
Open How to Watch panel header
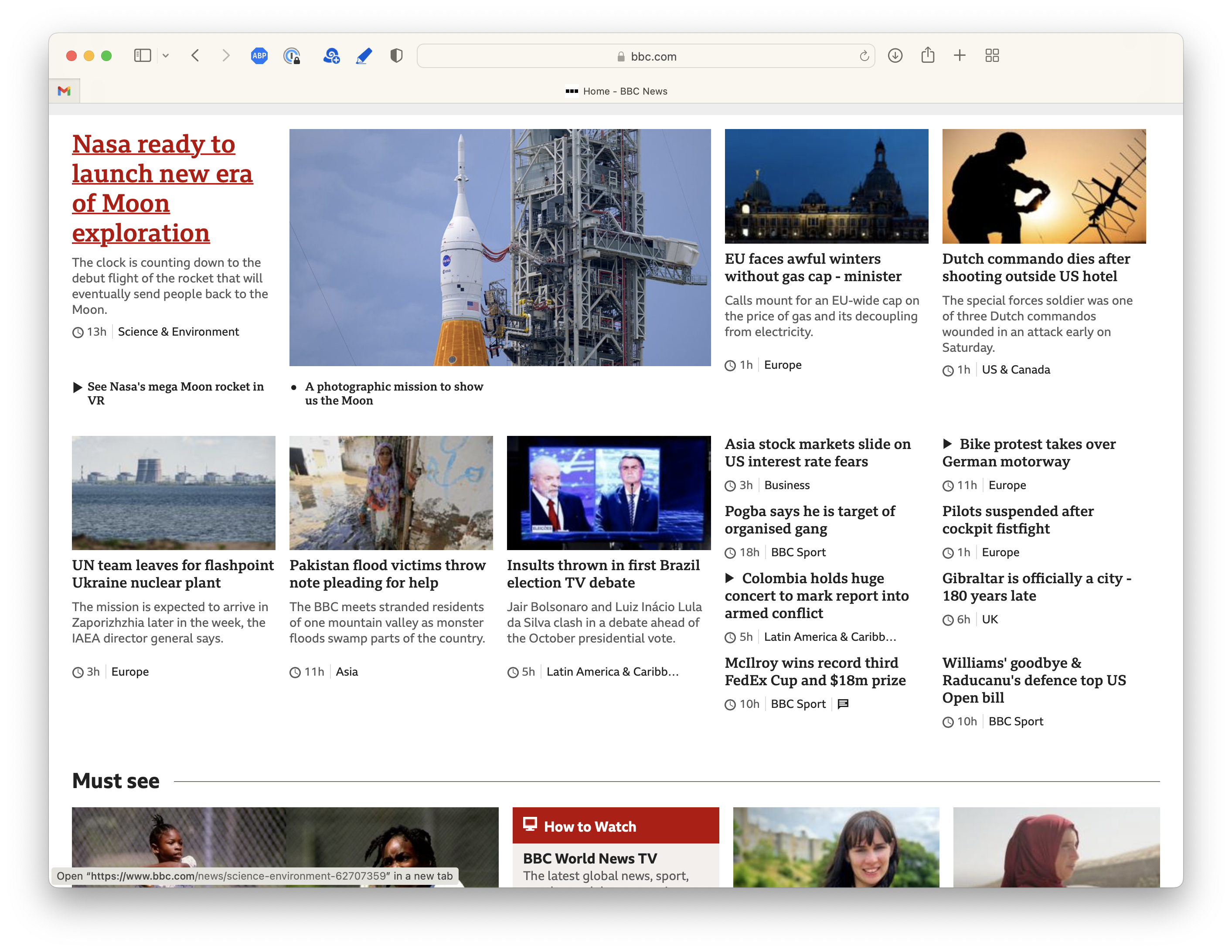616,826
